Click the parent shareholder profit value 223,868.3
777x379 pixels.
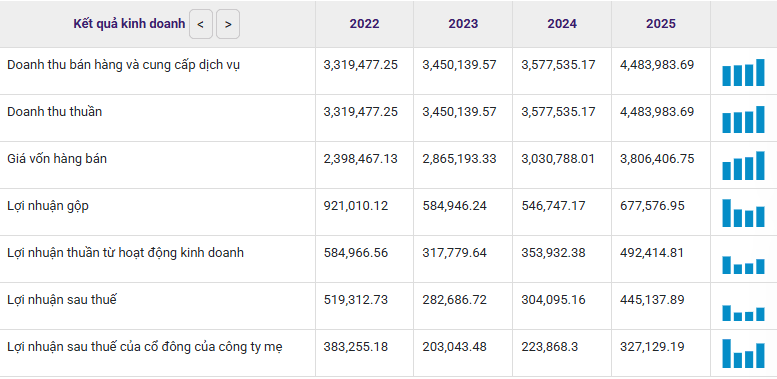(550, 347)
